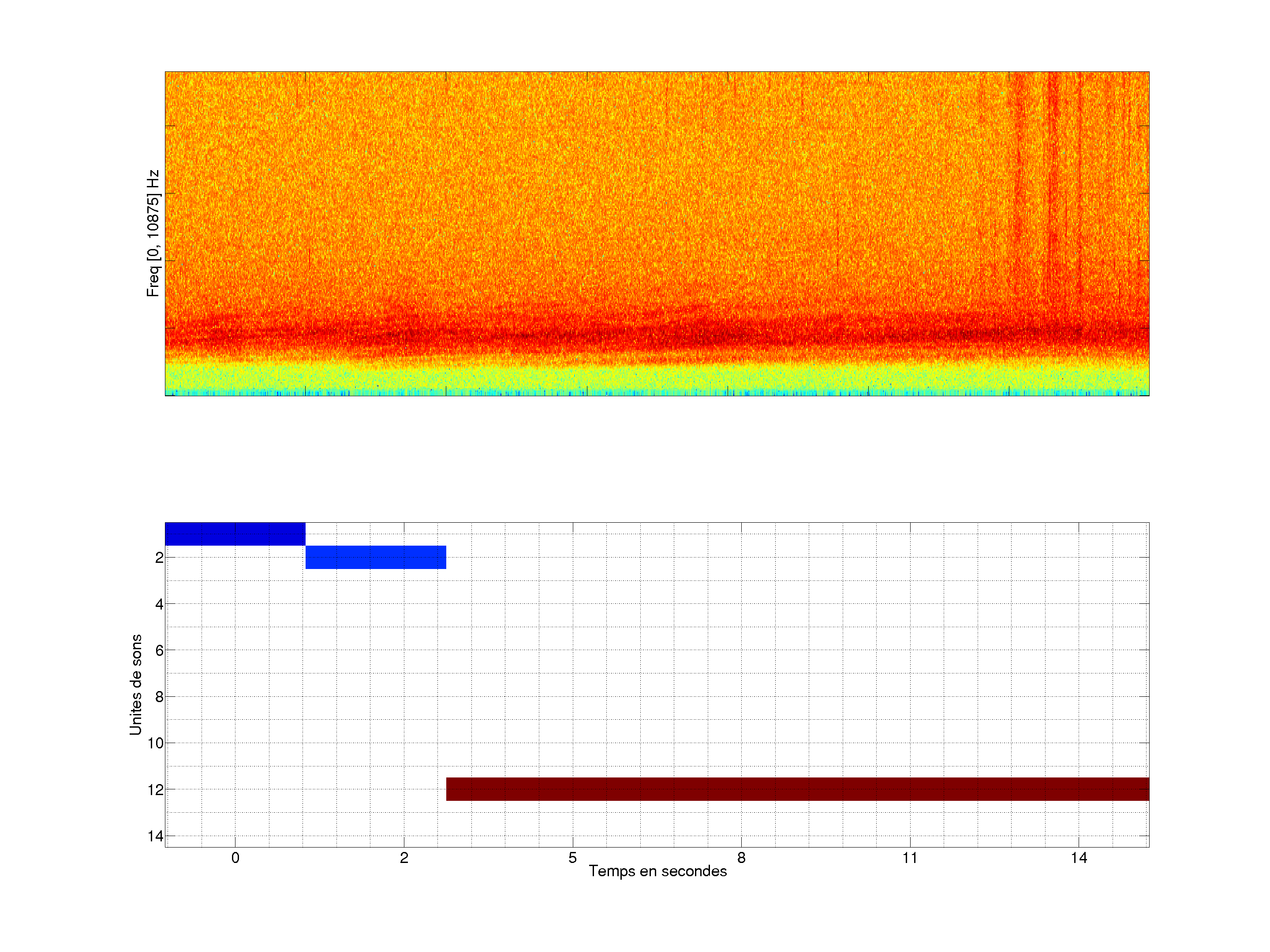Click the 'Temps en secondes' axis label
1270x952 pixels.
coord(657,871)
